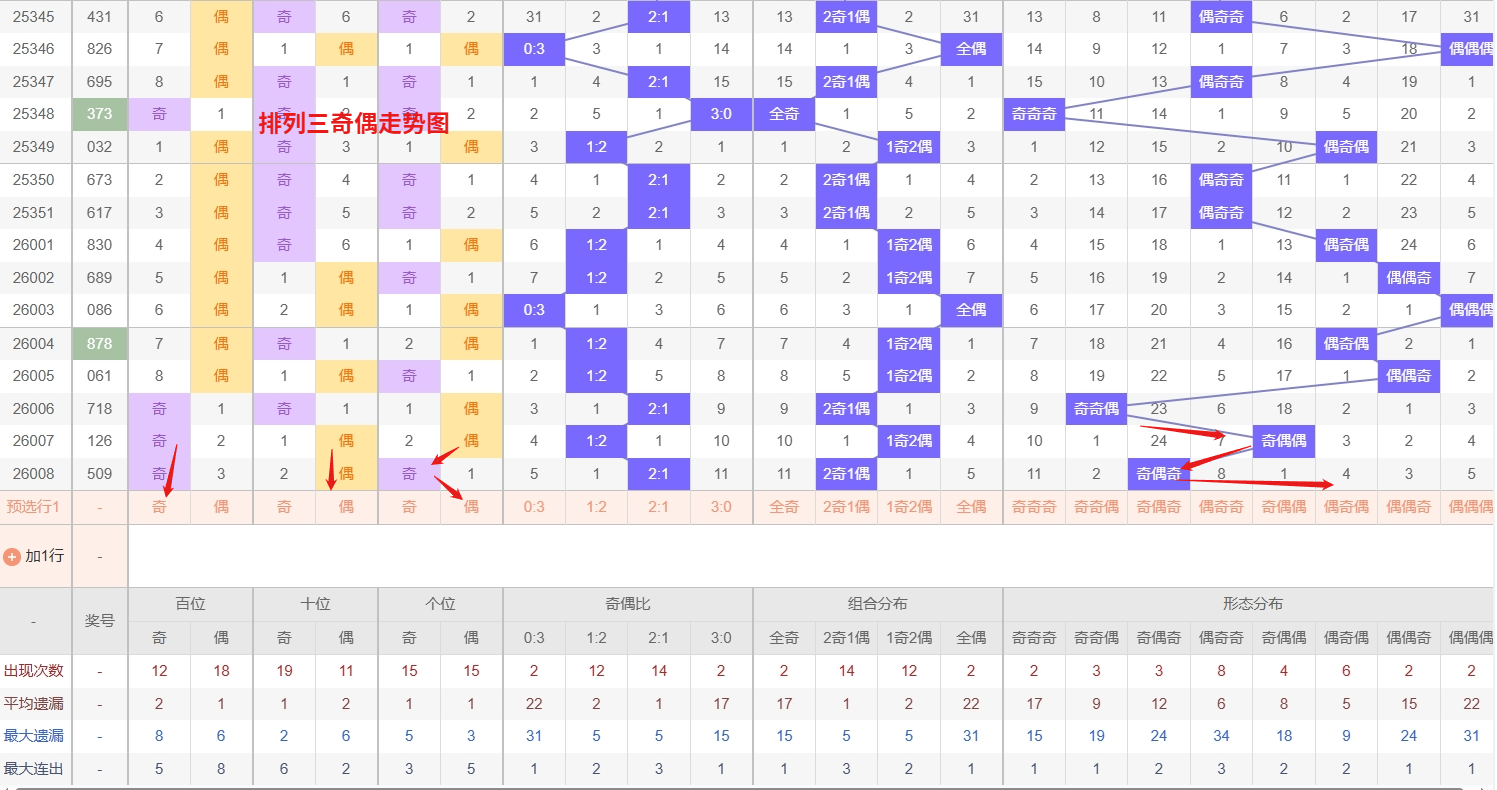1497x790 pixels.
Task: Select green 878 number in issue 26004
Action: [x=100, y=344]
